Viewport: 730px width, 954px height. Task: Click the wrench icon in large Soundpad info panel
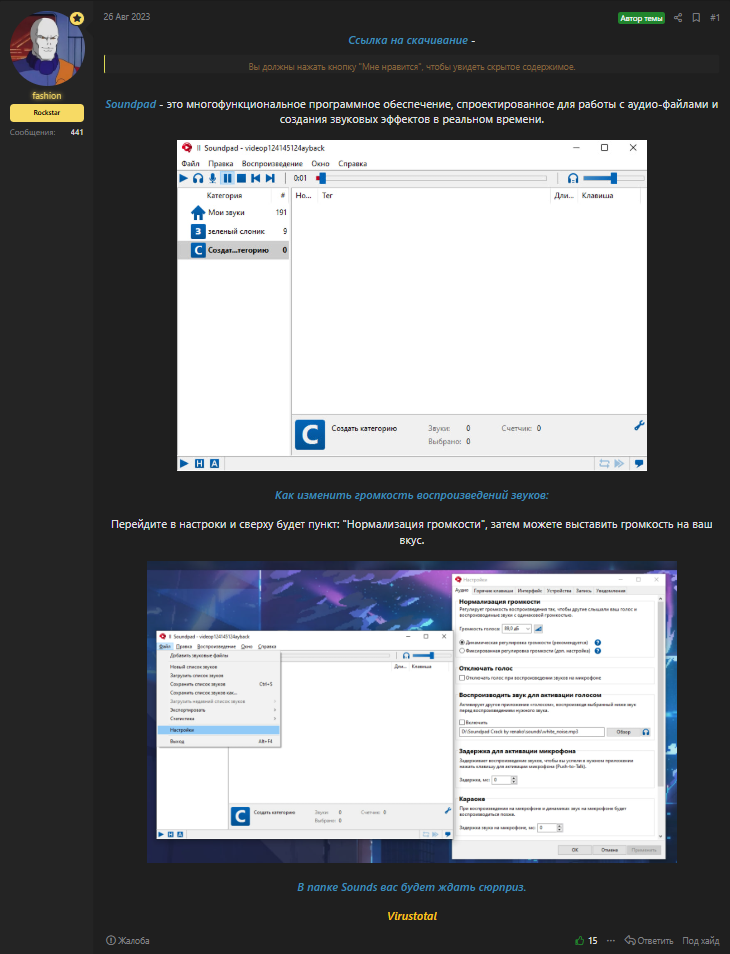[x=639, y=426]
